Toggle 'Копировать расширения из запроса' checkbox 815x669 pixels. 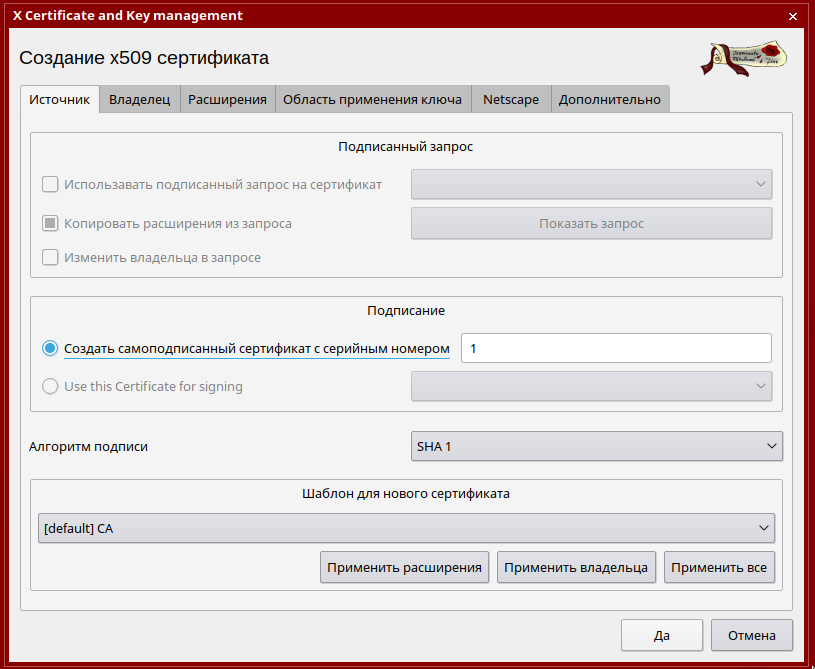click(50, 224)
